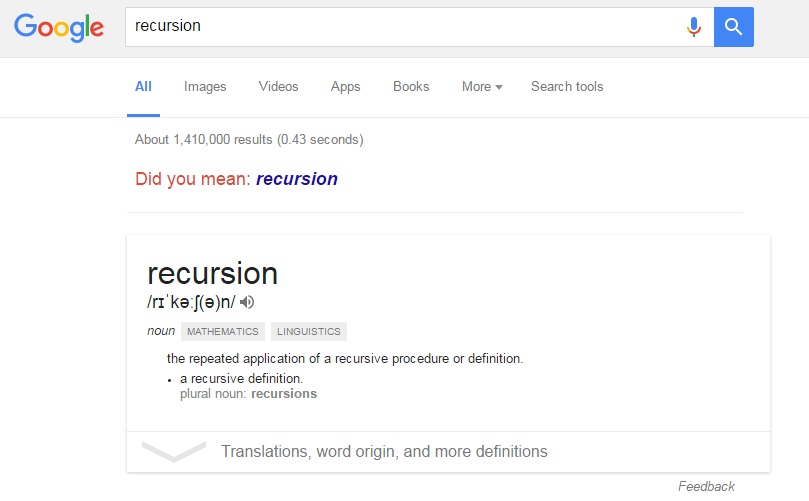The image size is (809, 501).
Task: Switch to the Videos tab
Action: pos(279,87)
